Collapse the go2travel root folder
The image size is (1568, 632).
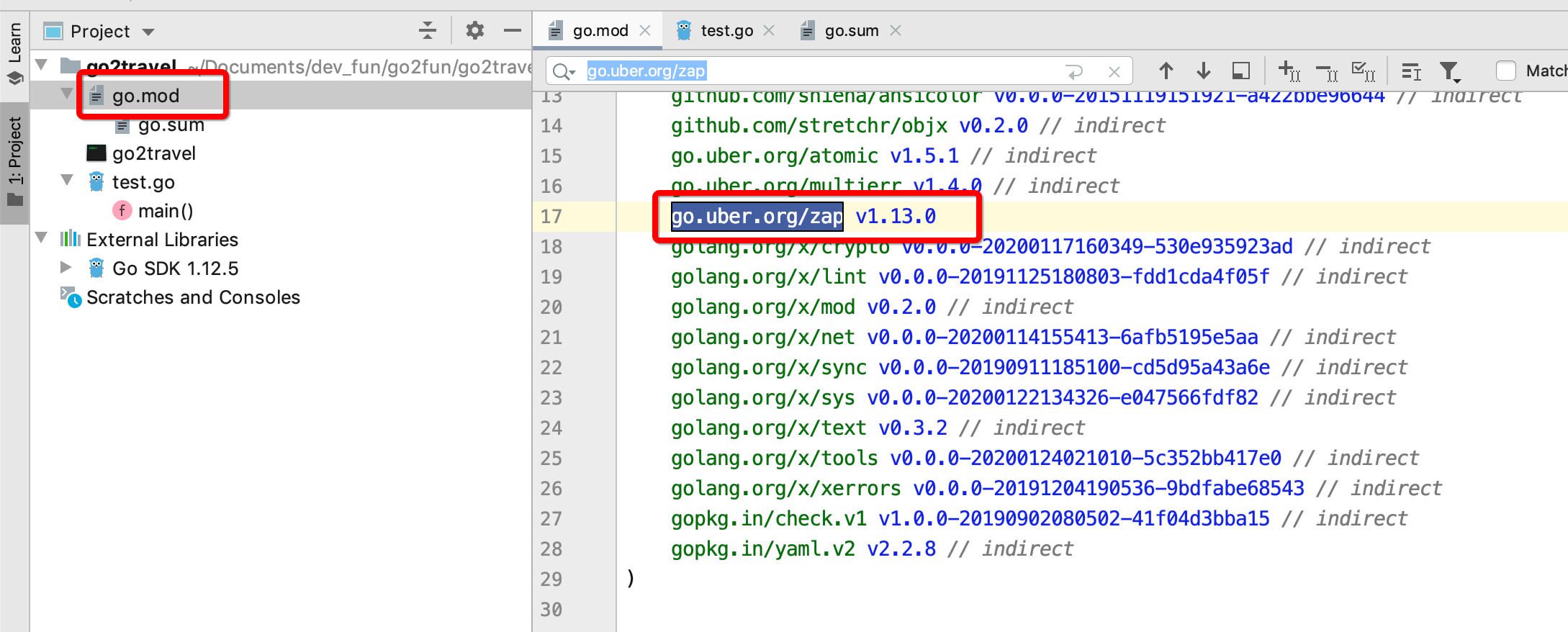42,65
